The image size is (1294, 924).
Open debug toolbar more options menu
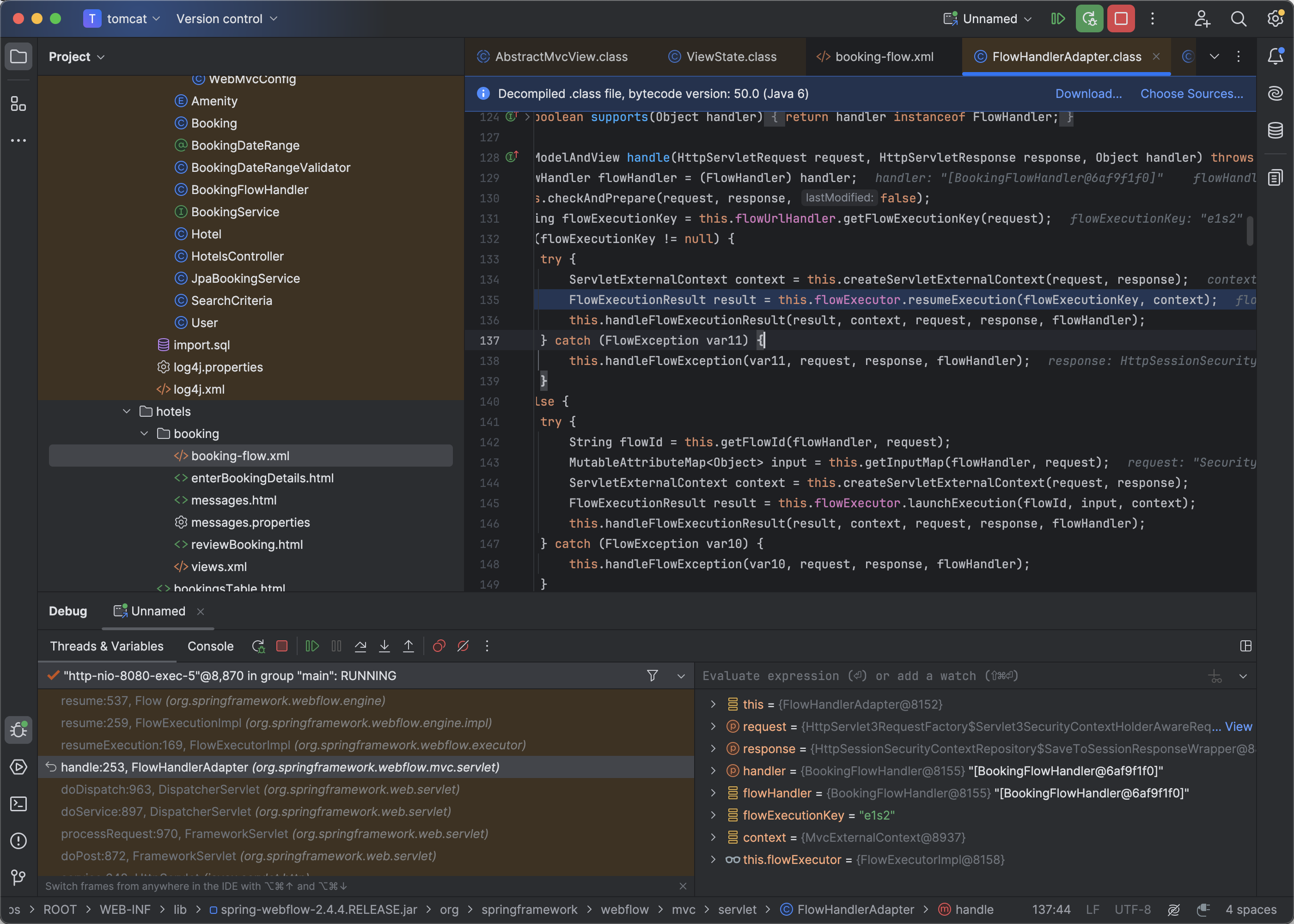487,646
